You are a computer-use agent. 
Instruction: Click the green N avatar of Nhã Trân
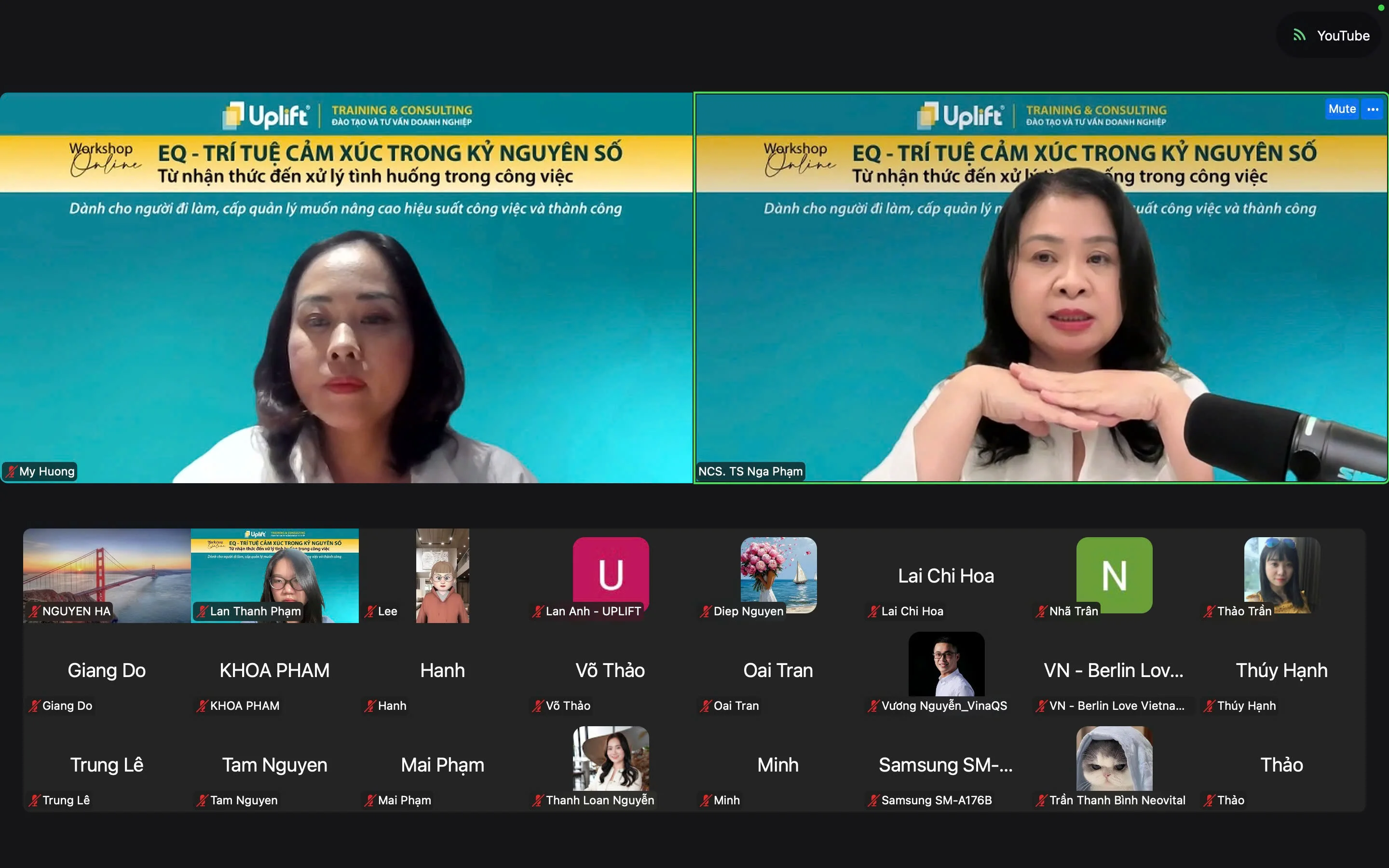pos(1114,574)
